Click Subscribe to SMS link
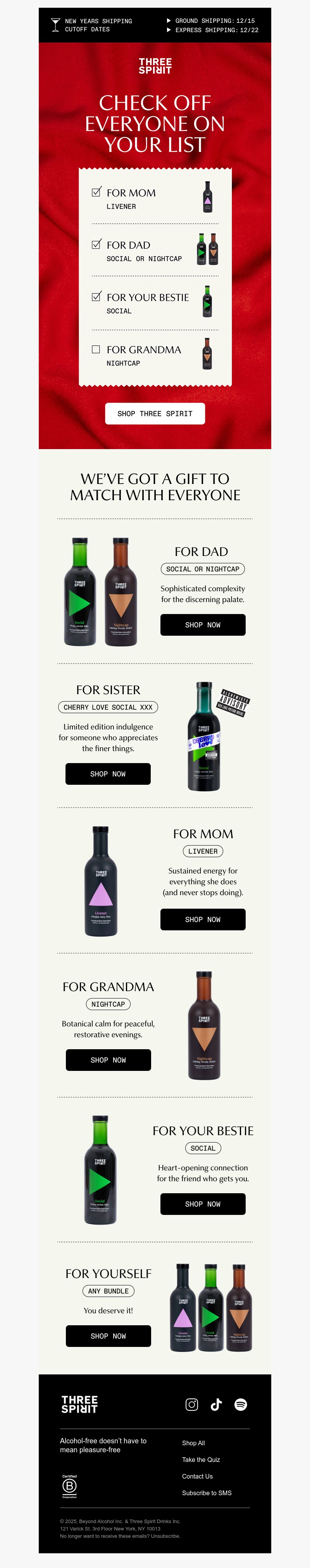Image resolution: width=310 pixels, height=1568 pixels. pyautogui.click(x=207, y=1493)
